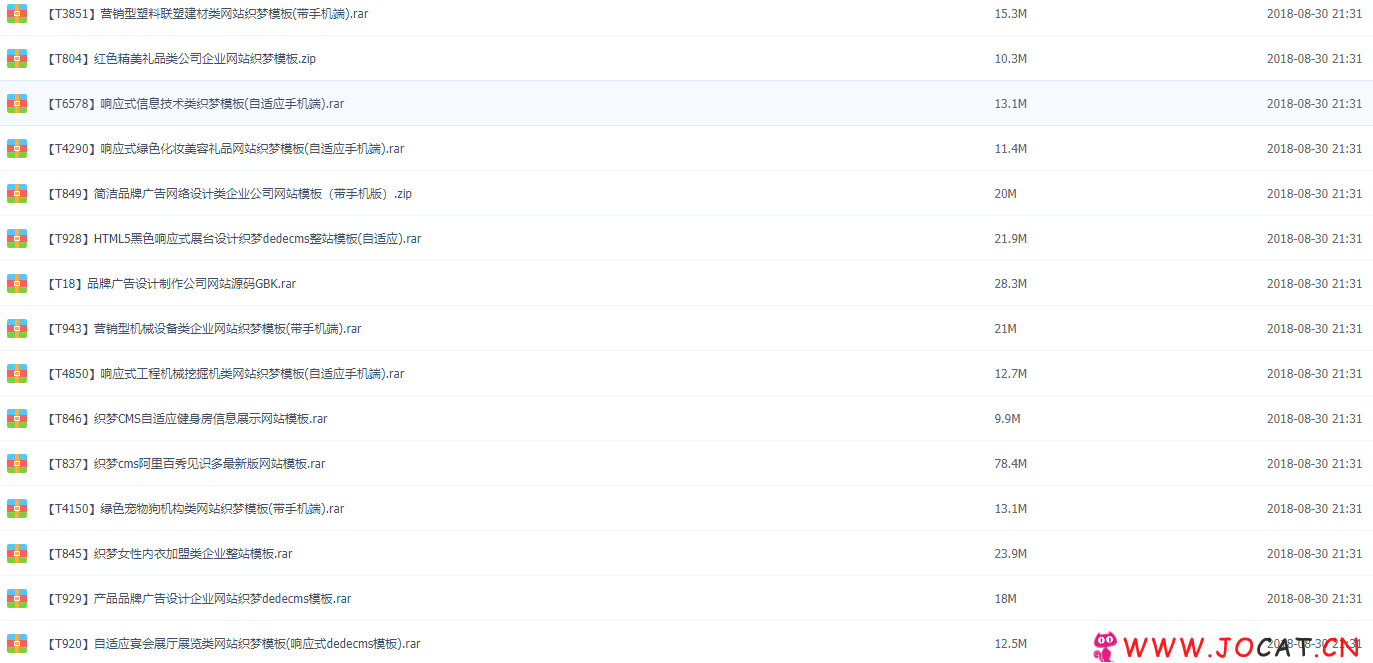Select the archive icon of T6578 row
This screenshot has width=1373, height=663.
[17, 104]
